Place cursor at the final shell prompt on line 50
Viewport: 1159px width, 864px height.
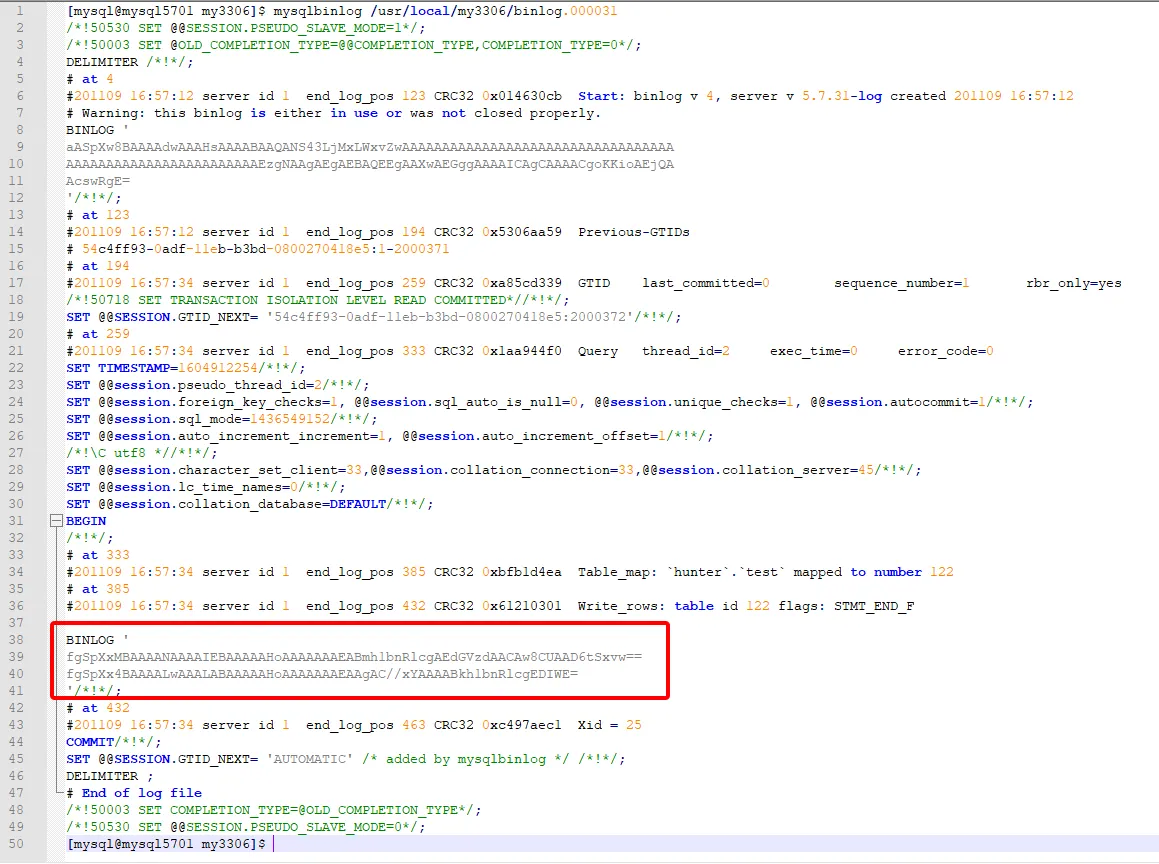point(273,844)
